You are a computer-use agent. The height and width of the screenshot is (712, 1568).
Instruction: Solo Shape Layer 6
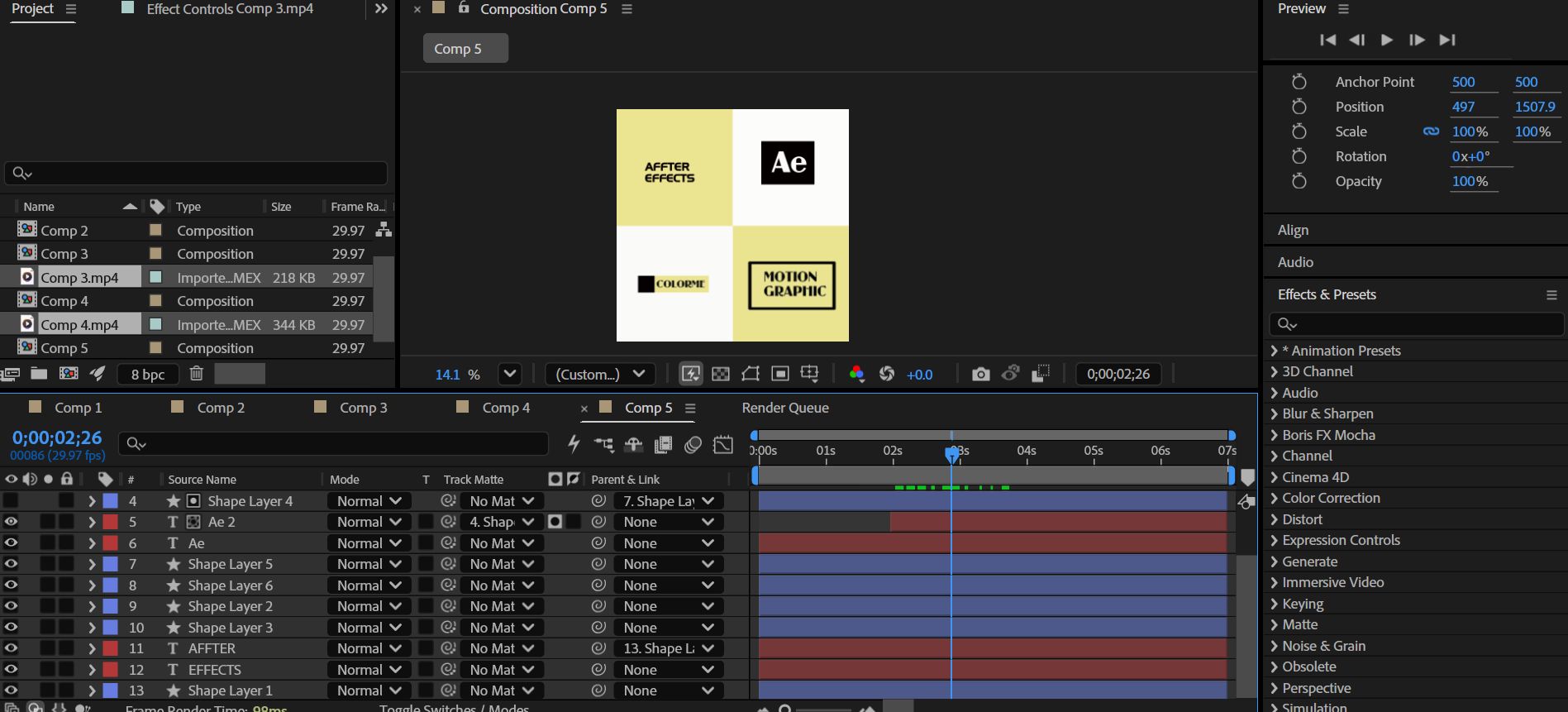[48, 585]
